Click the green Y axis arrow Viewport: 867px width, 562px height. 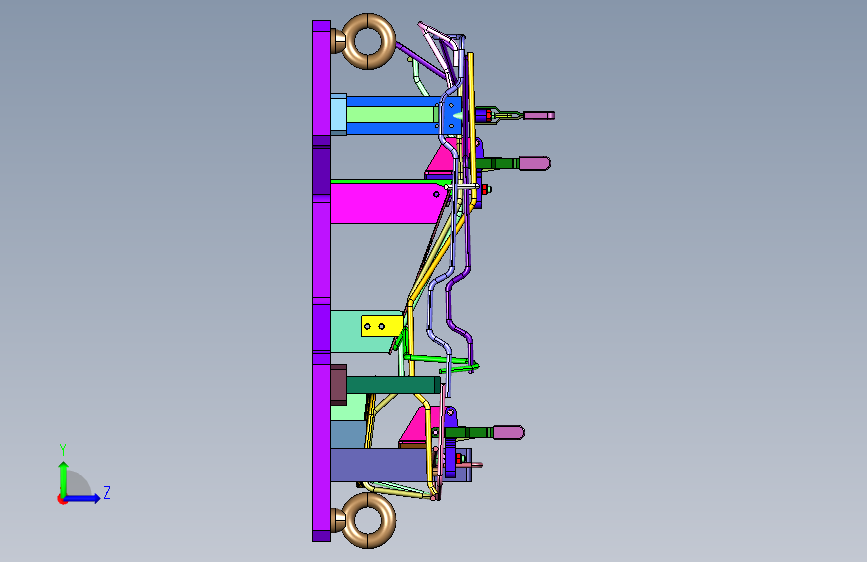point(64,478)
